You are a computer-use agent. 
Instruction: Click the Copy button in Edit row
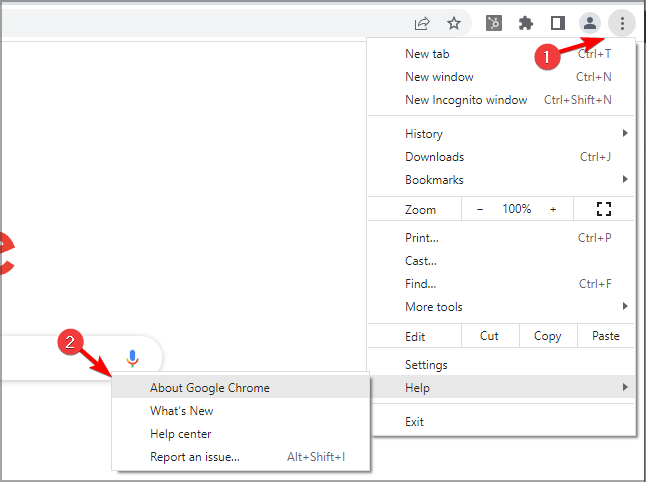[548, 336]
